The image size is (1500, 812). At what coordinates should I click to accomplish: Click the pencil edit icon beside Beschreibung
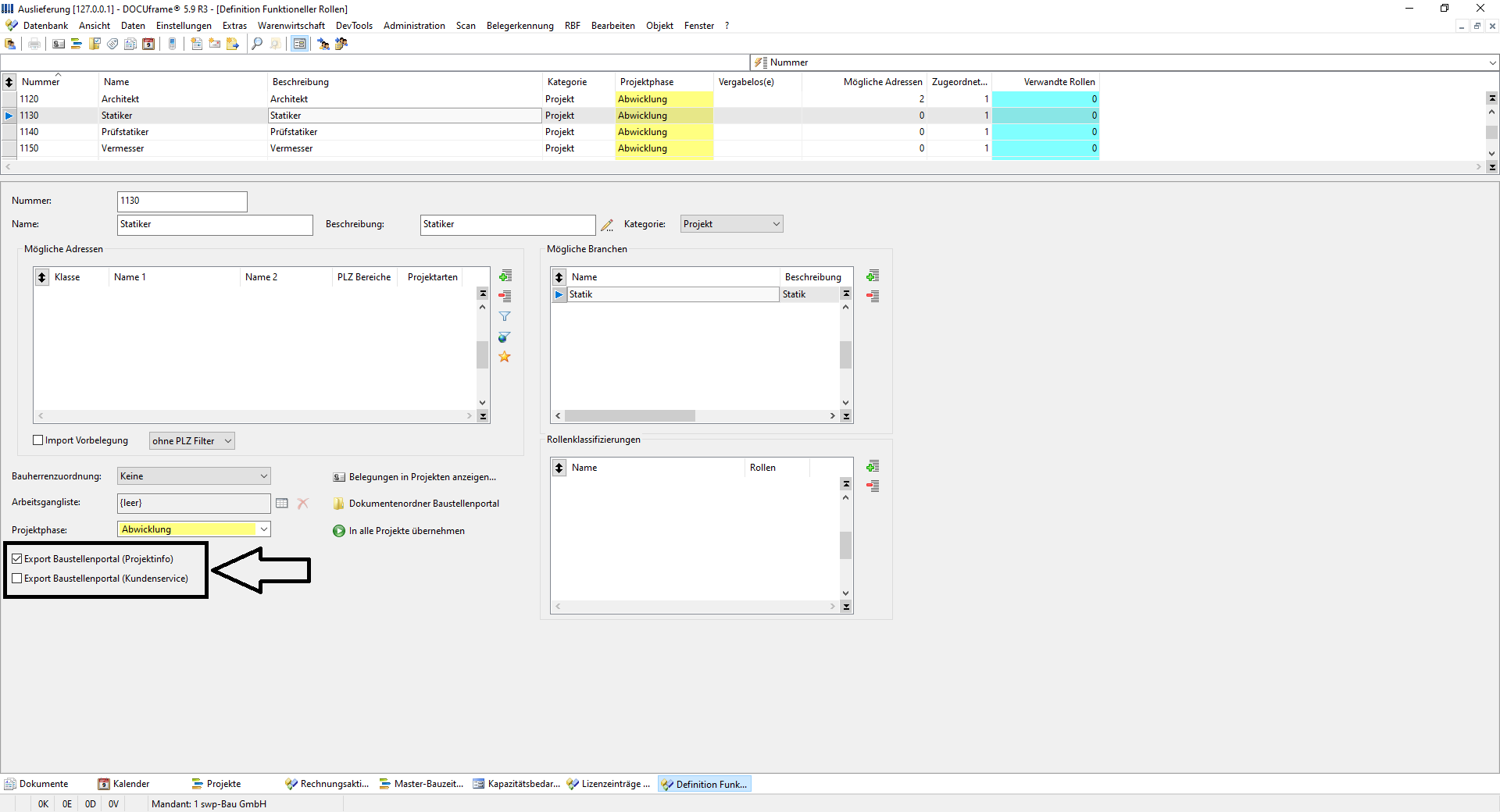click(607, 225)
